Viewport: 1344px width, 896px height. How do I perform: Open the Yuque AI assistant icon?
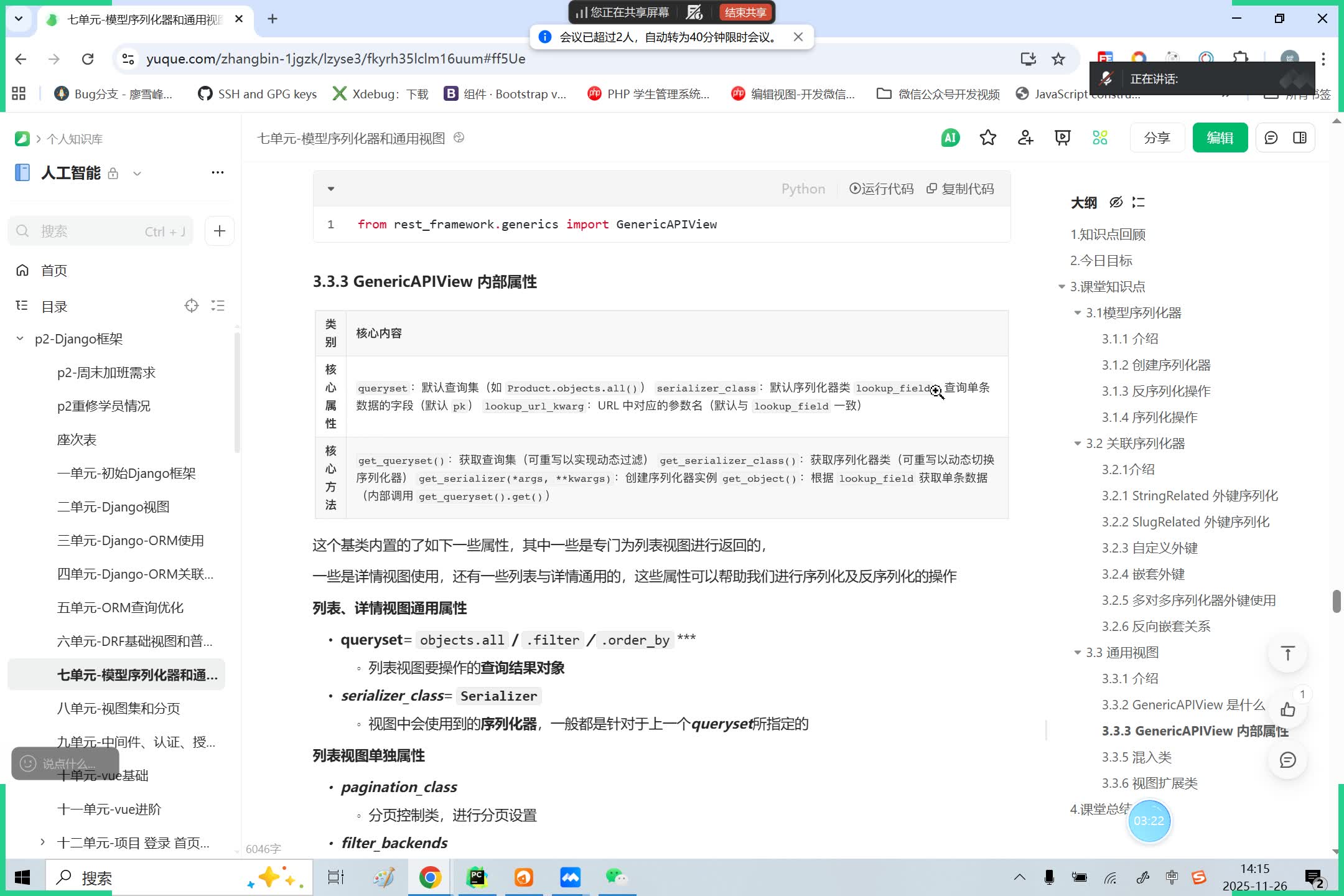coord(950,138)
